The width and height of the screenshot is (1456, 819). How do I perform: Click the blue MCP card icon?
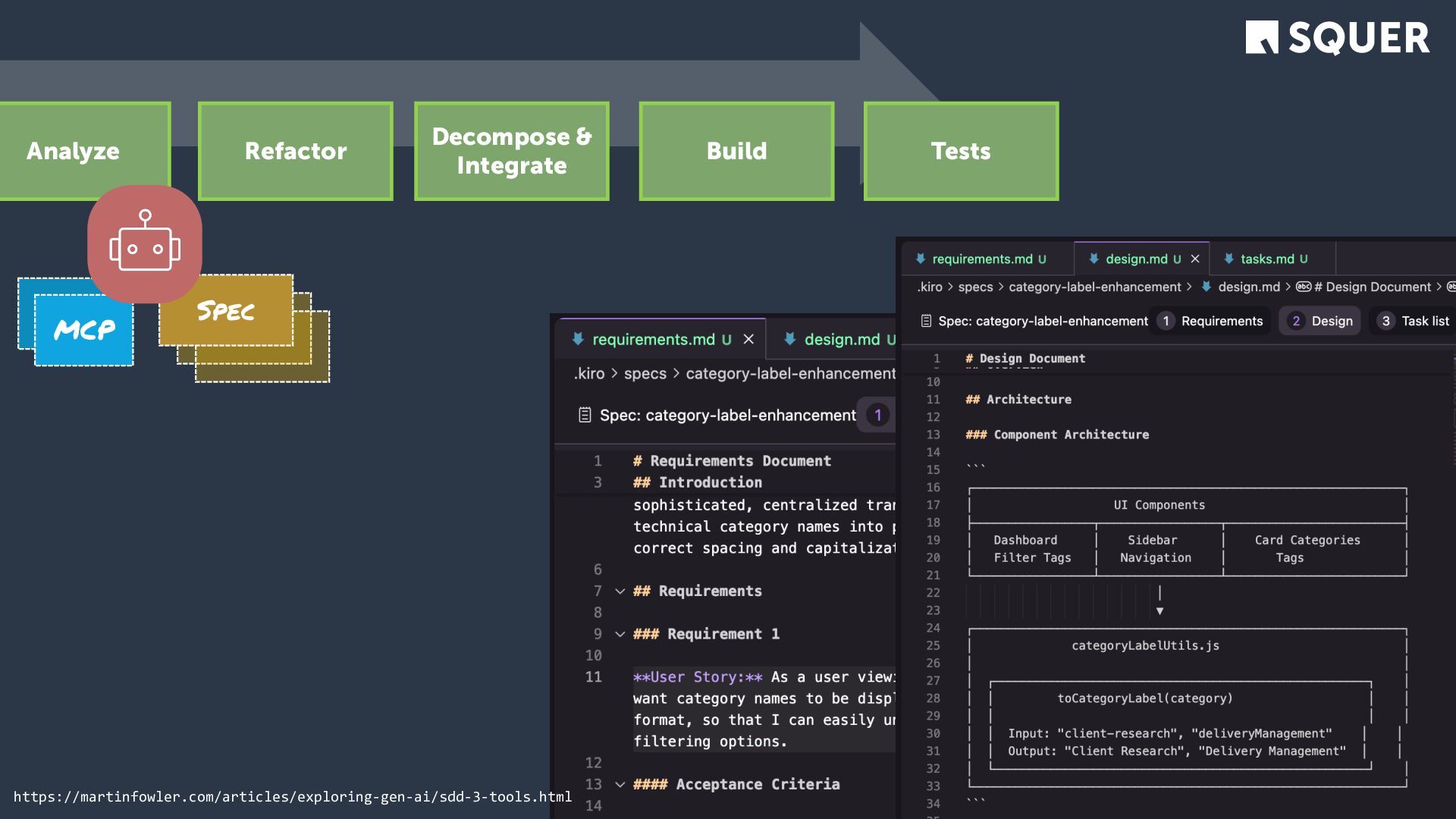point(83,330)
